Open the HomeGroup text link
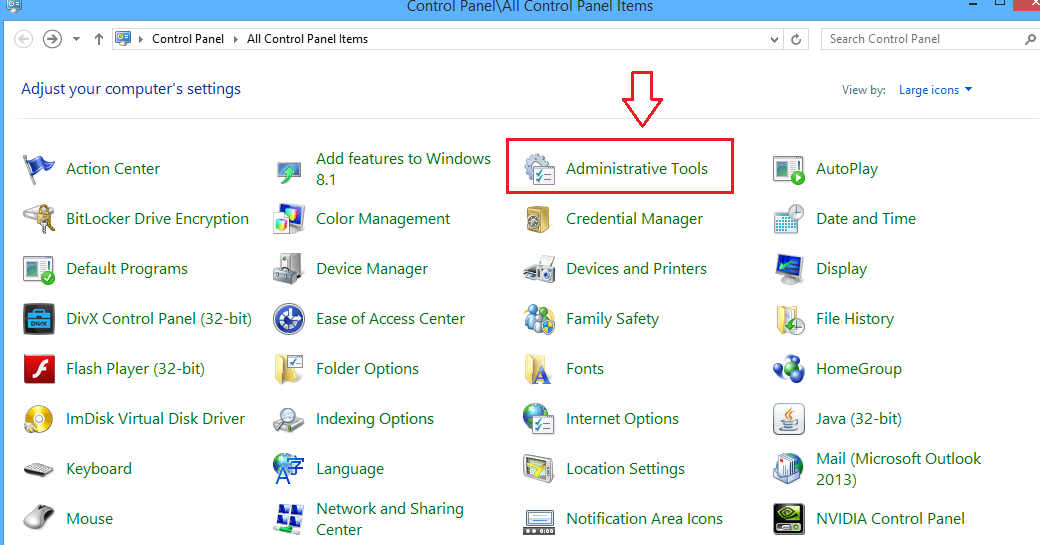Screen dimensions: 1040x545 click(x=859, y=369)
